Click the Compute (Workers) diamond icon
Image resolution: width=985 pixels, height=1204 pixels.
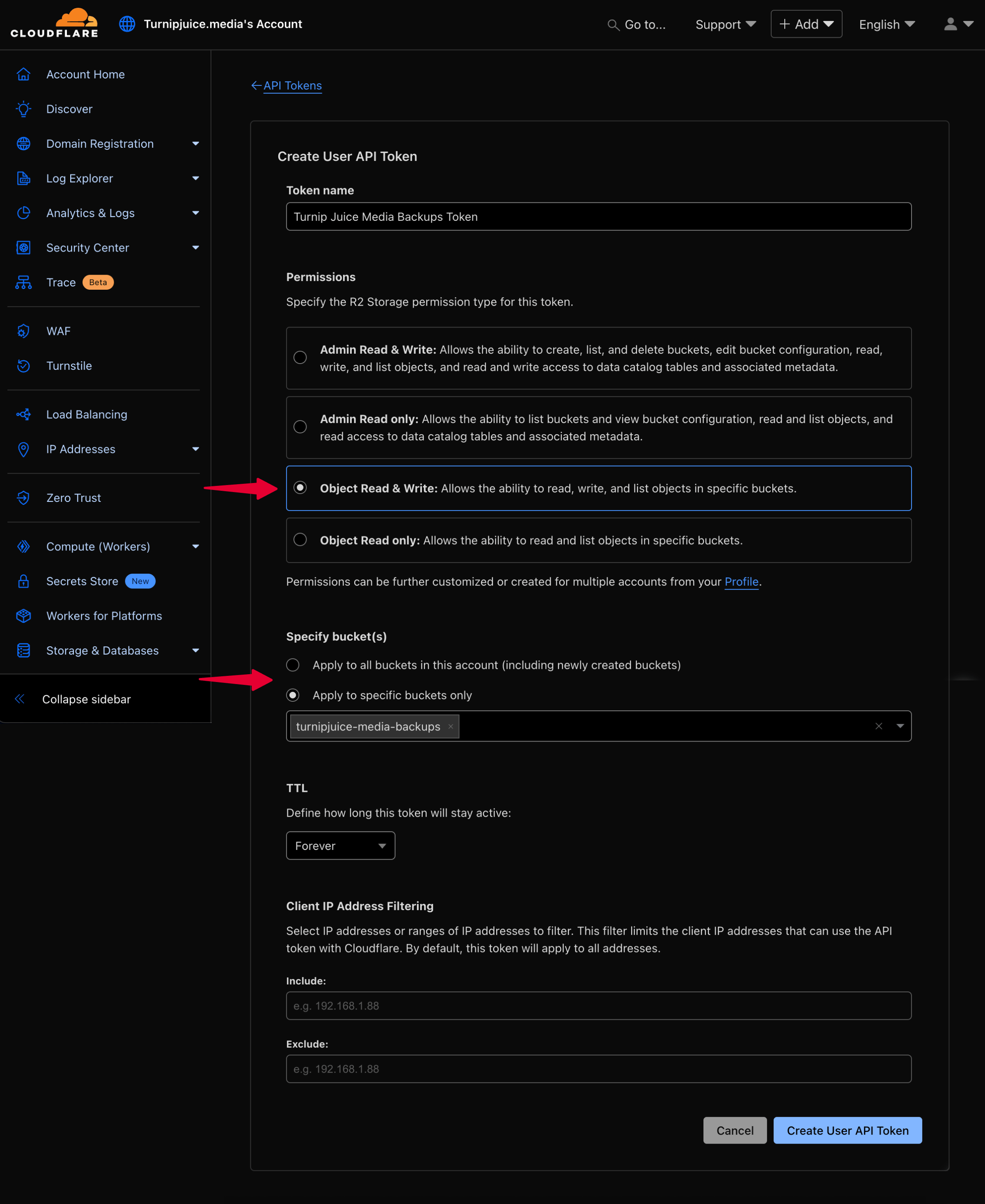point(23,546)
